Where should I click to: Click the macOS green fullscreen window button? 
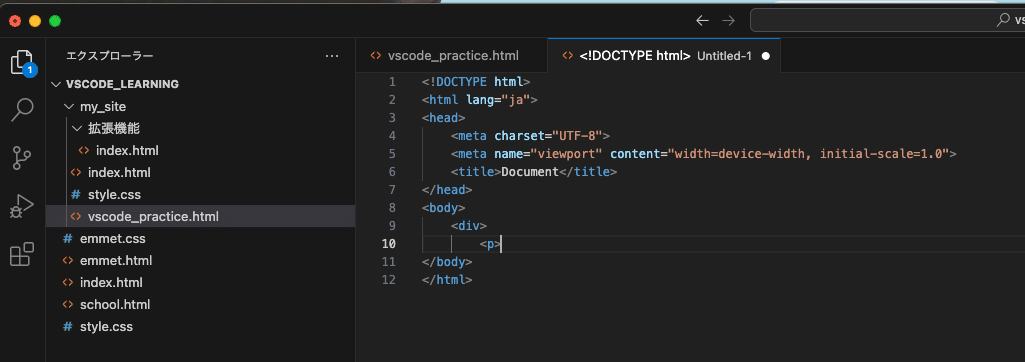pyautogui.click(x=55, y=21)
